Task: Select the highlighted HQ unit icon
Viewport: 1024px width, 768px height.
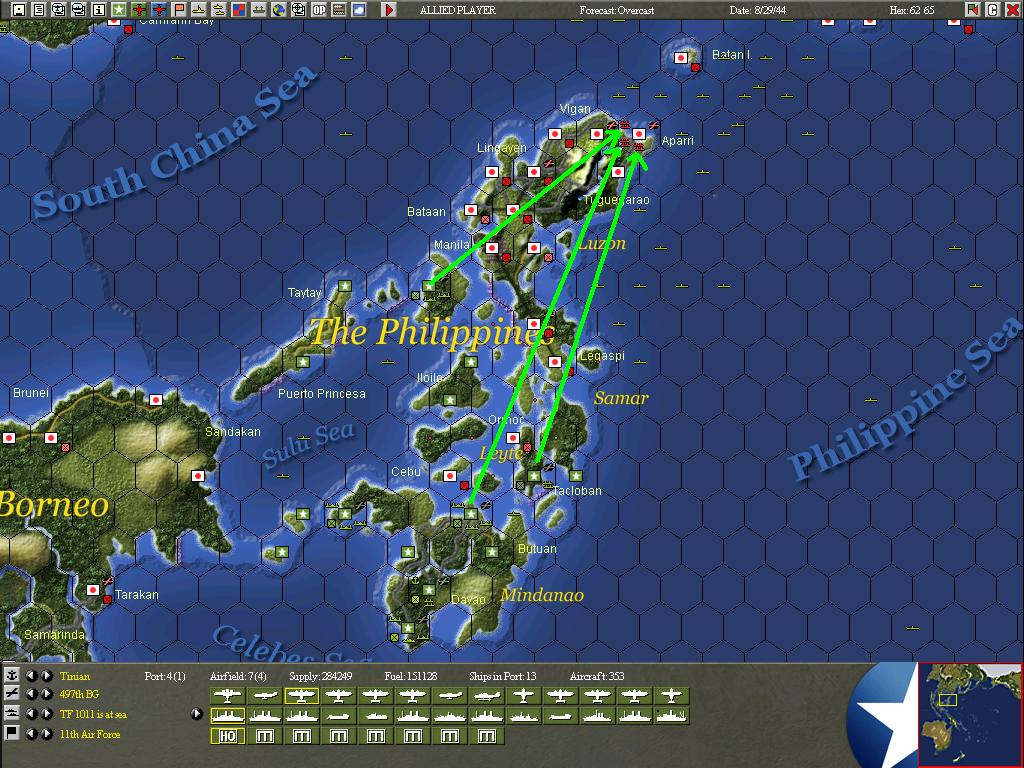Action: click(x=227, y=736)
